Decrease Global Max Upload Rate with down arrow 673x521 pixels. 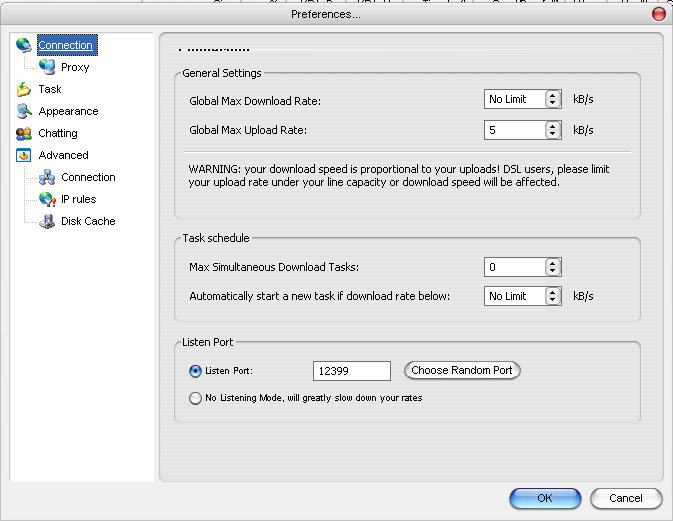click(x=553, y=134)
